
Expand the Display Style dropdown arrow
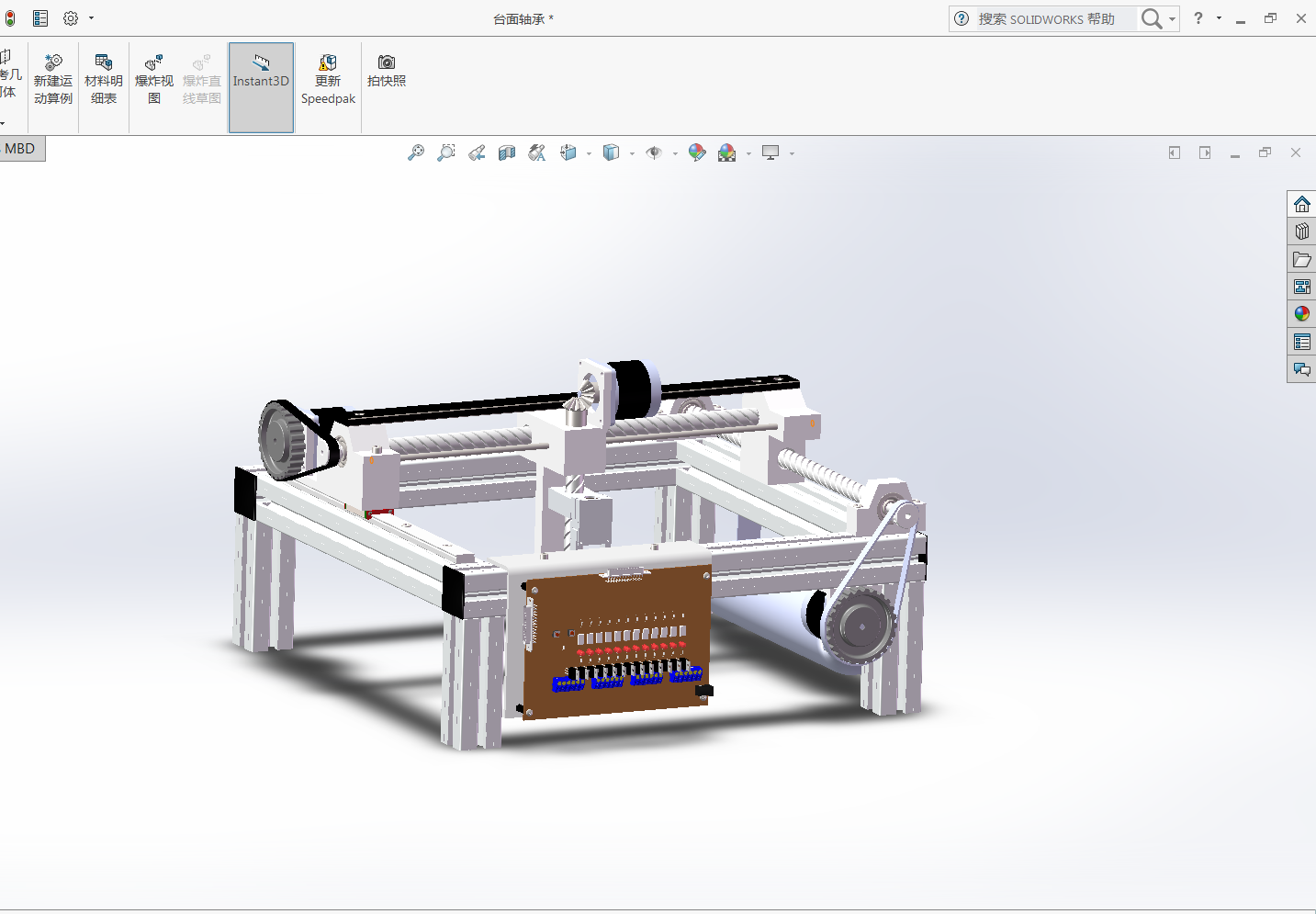(x=632, y=153)
